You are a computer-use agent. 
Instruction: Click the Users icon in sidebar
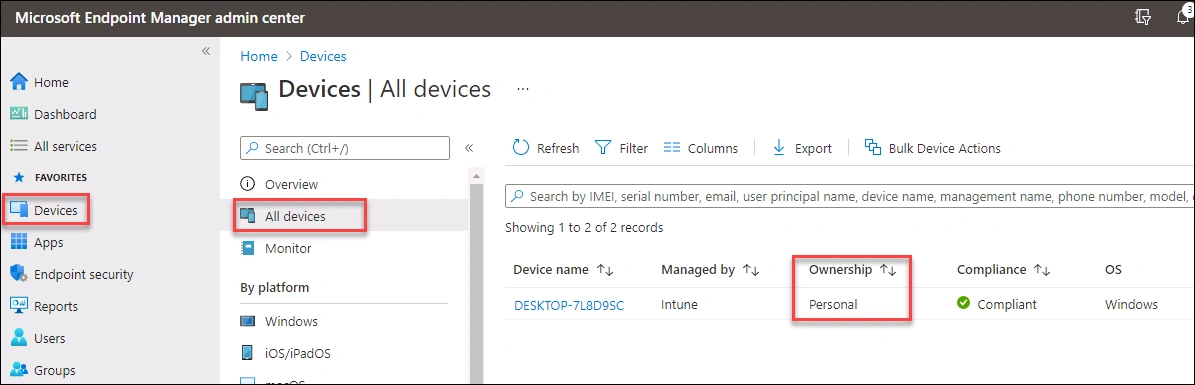click(19, 338)
